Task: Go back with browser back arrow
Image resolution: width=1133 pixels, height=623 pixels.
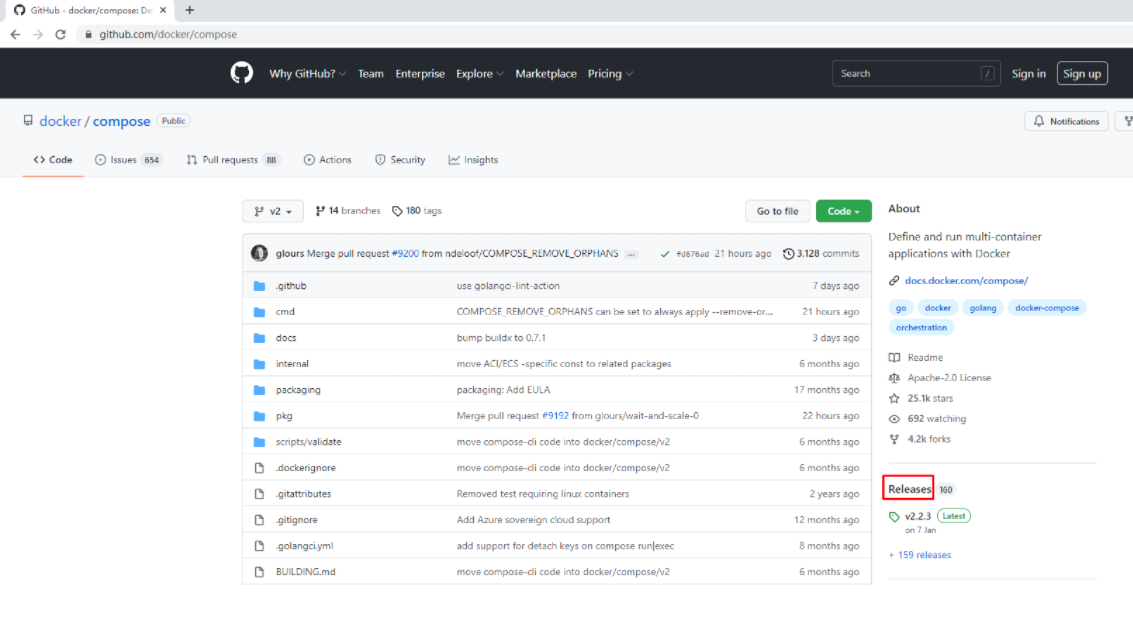Action: (15, 34)
